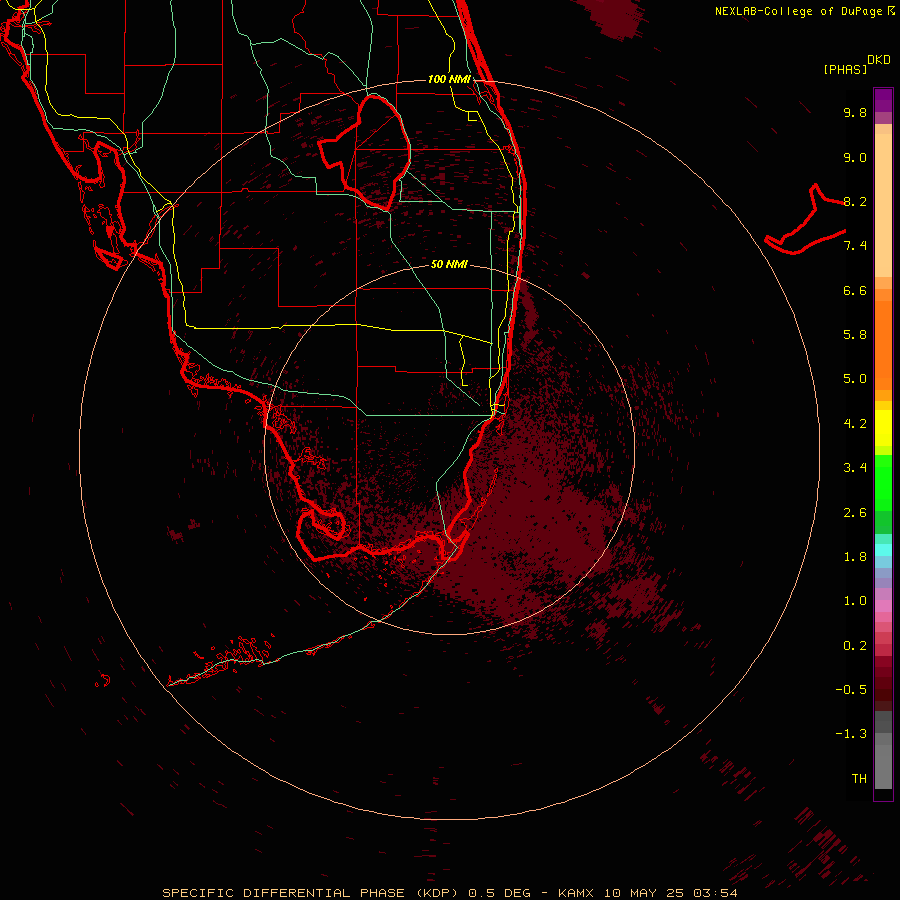
Task: Select the 9.8 value on the color scale
Action: point(855,112)
